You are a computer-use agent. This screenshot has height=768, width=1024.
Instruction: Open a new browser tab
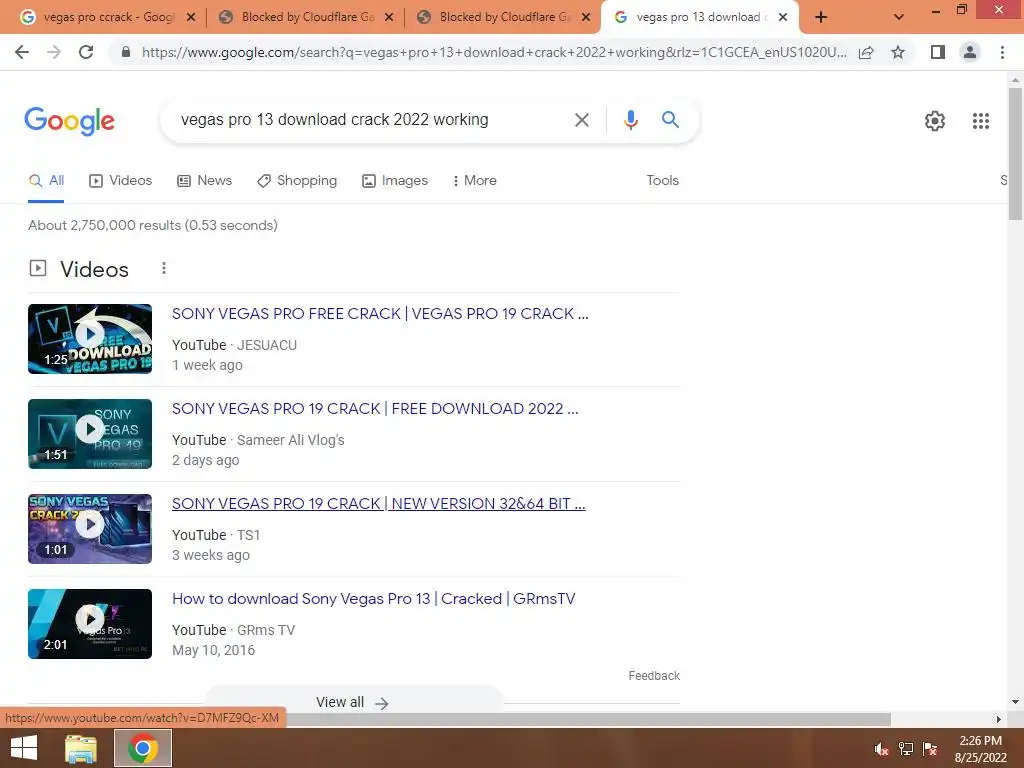coord(821,18)
